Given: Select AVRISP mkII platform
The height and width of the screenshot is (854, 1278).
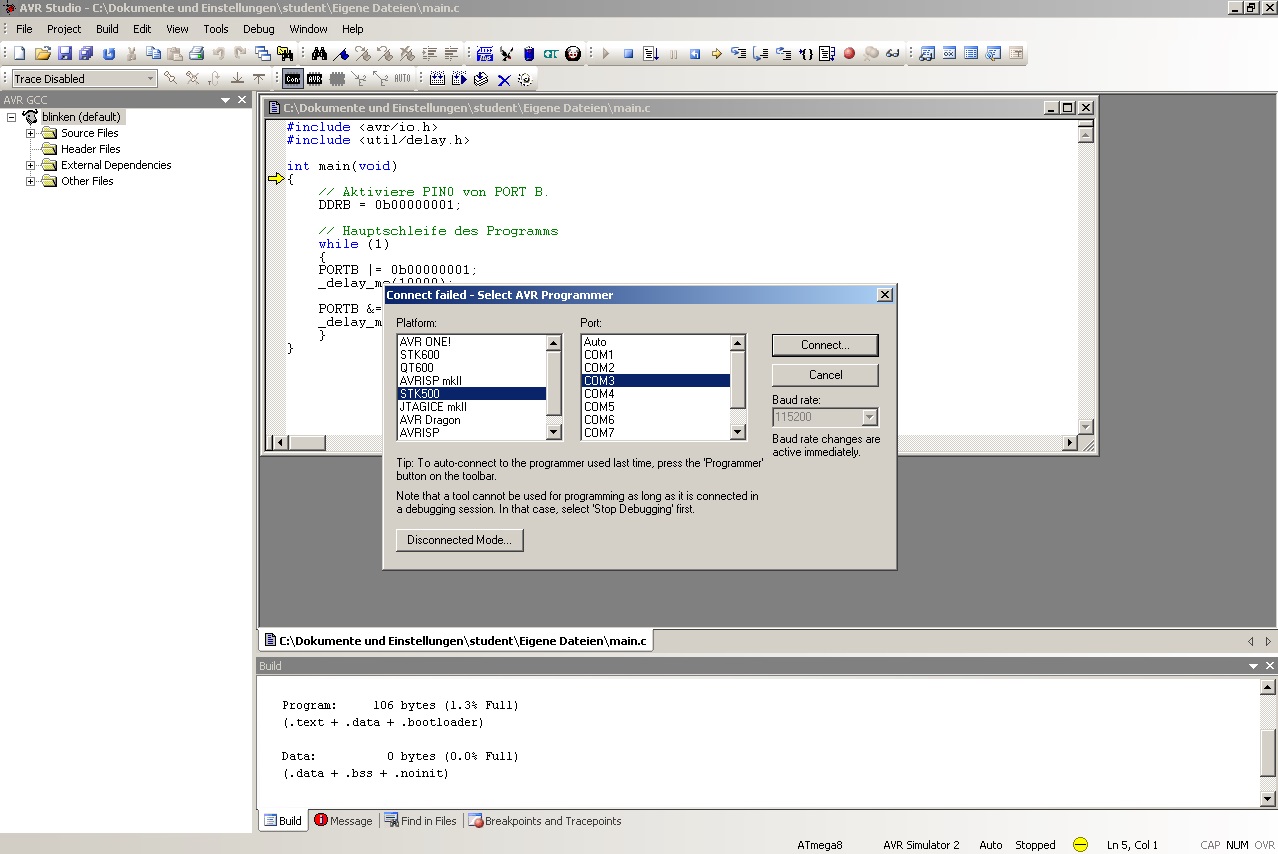Looking at the screenshot, I should coord(471,381).
